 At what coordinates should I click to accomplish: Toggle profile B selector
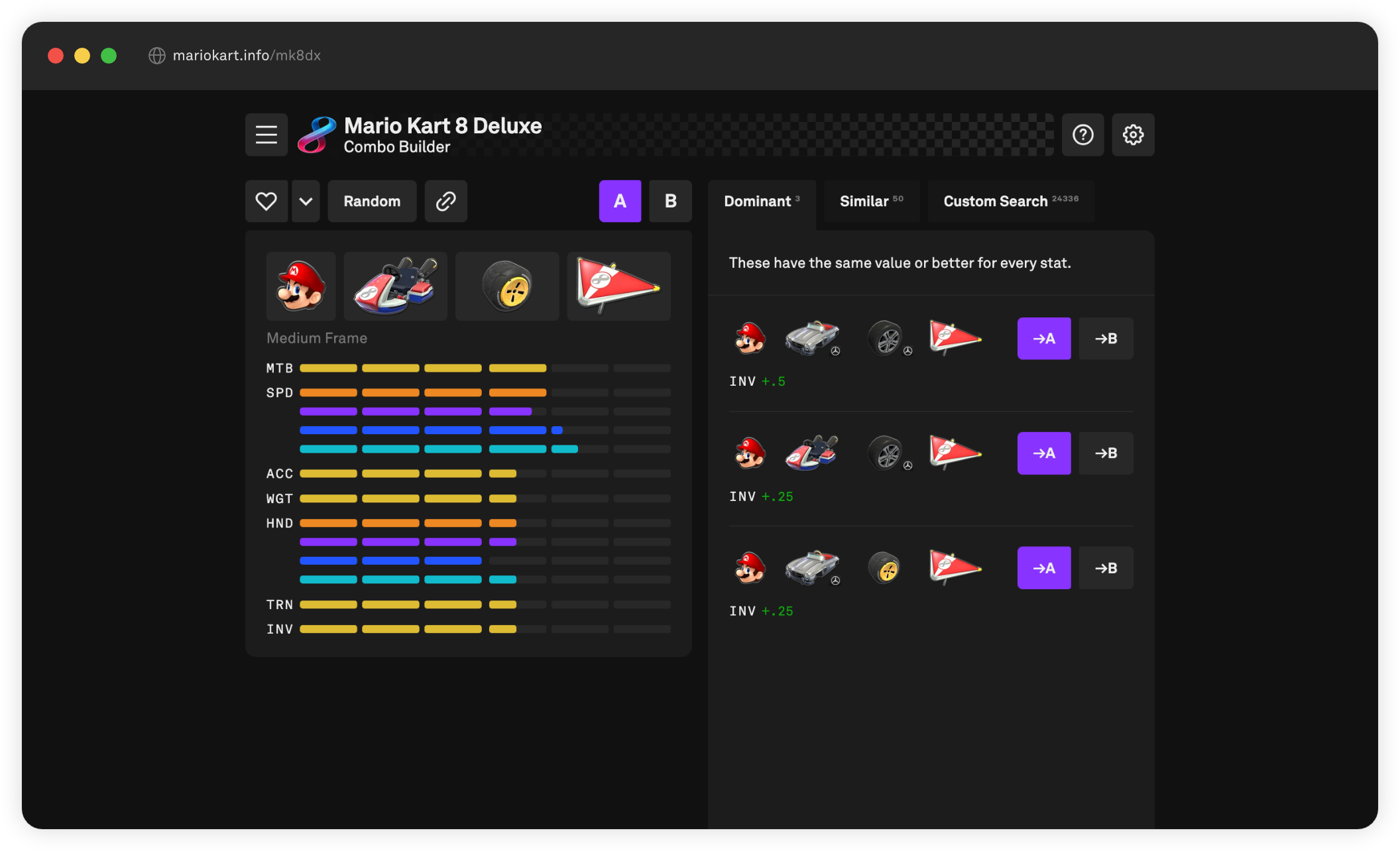tap(670, 200)
